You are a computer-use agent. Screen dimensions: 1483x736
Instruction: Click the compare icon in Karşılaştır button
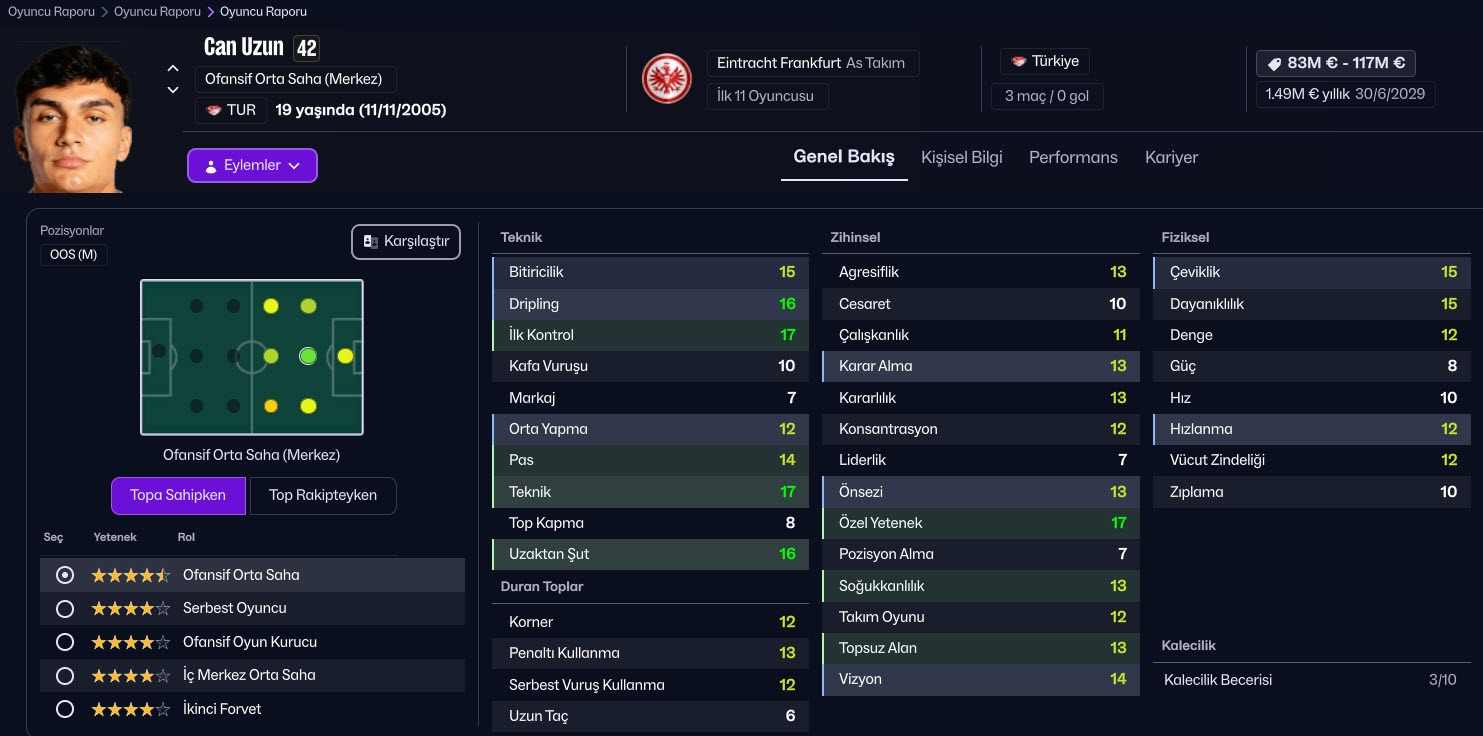tap(370, 242)
